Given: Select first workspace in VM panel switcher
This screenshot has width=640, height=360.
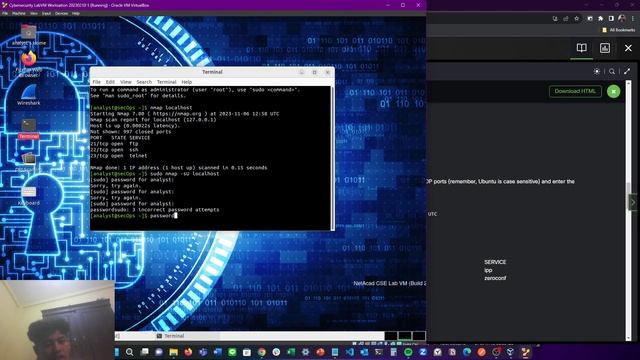Looking at the screenshot, I should (391, 336).
